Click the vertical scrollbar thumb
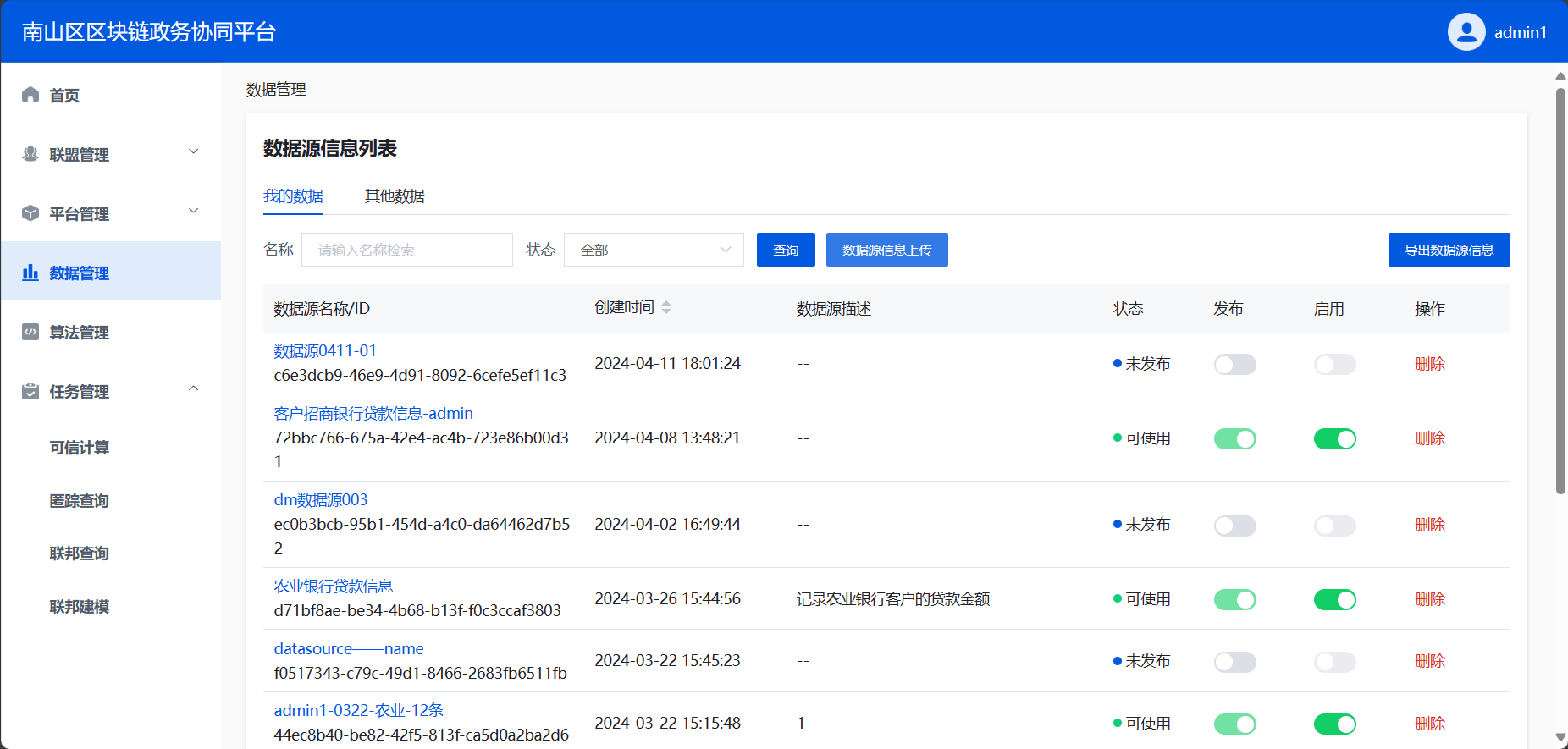Screen dimensions: 1568x749 (x=1560, y=290)
